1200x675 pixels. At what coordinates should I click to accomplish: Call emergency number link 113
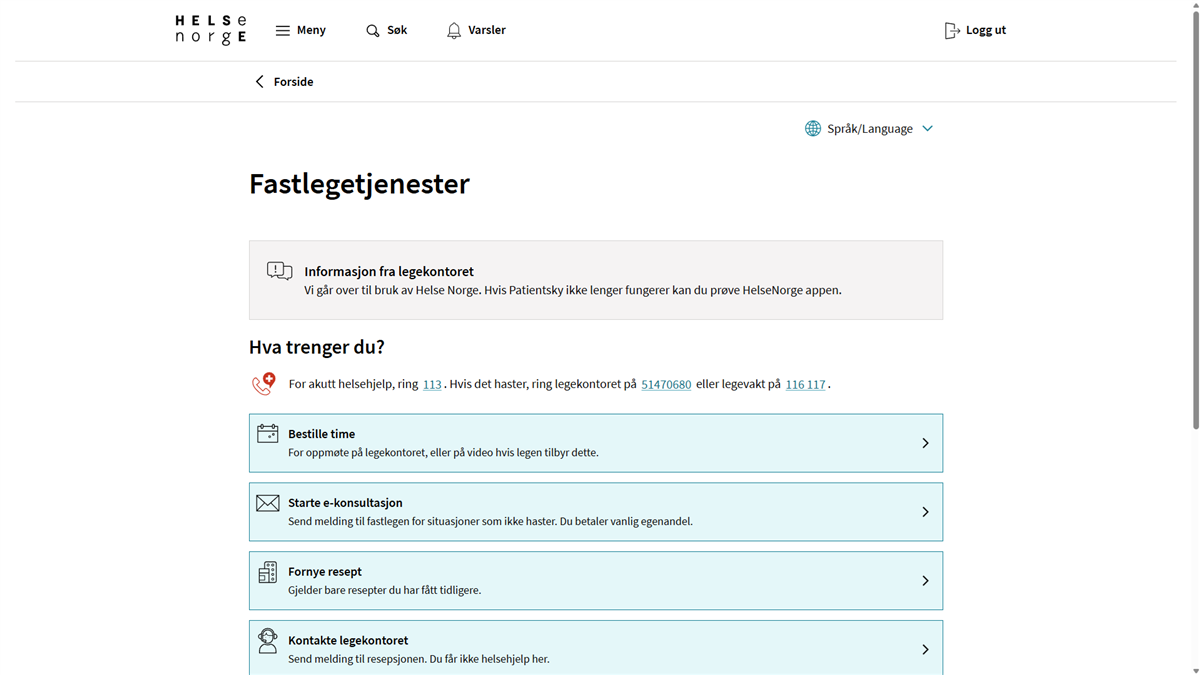click(432, 385)
